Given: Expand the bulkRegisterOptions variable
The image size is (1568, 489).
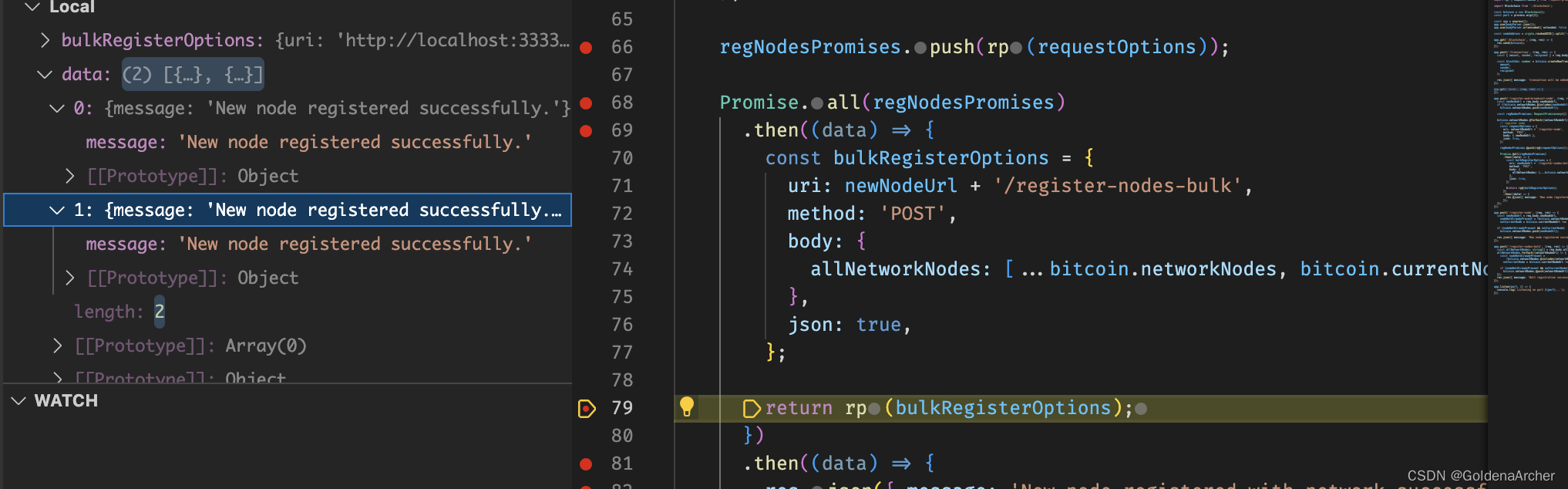Looking at the screenshot, I should [x=45, y=40].
